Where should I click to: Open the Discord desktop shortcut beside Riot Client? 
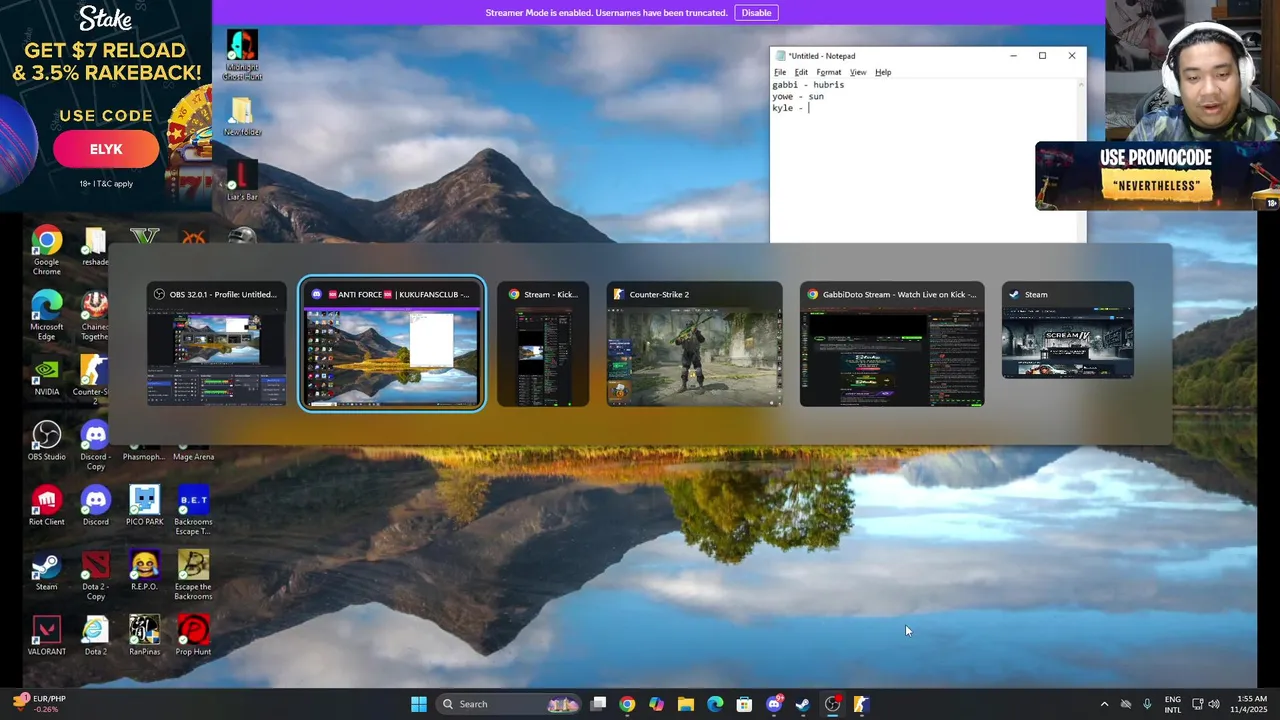[x=95, y=506]
